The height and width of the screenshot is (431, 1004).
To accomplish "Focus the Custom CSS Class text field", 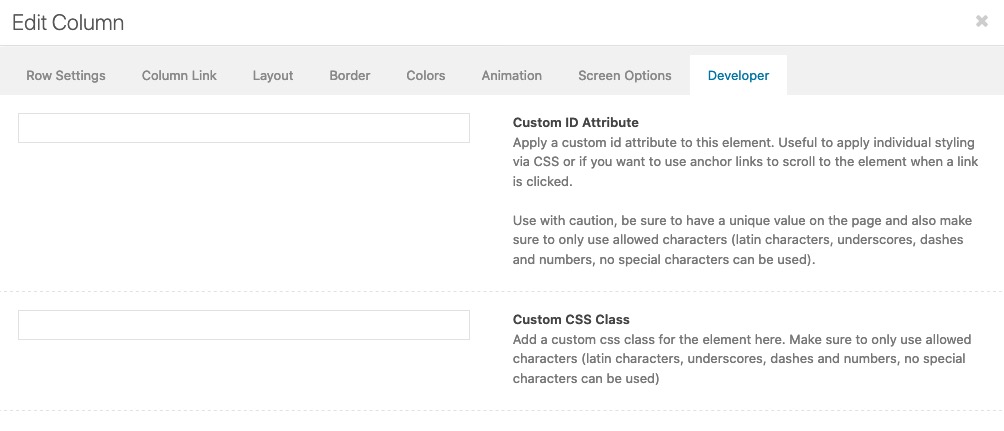I will pos(244,325).
